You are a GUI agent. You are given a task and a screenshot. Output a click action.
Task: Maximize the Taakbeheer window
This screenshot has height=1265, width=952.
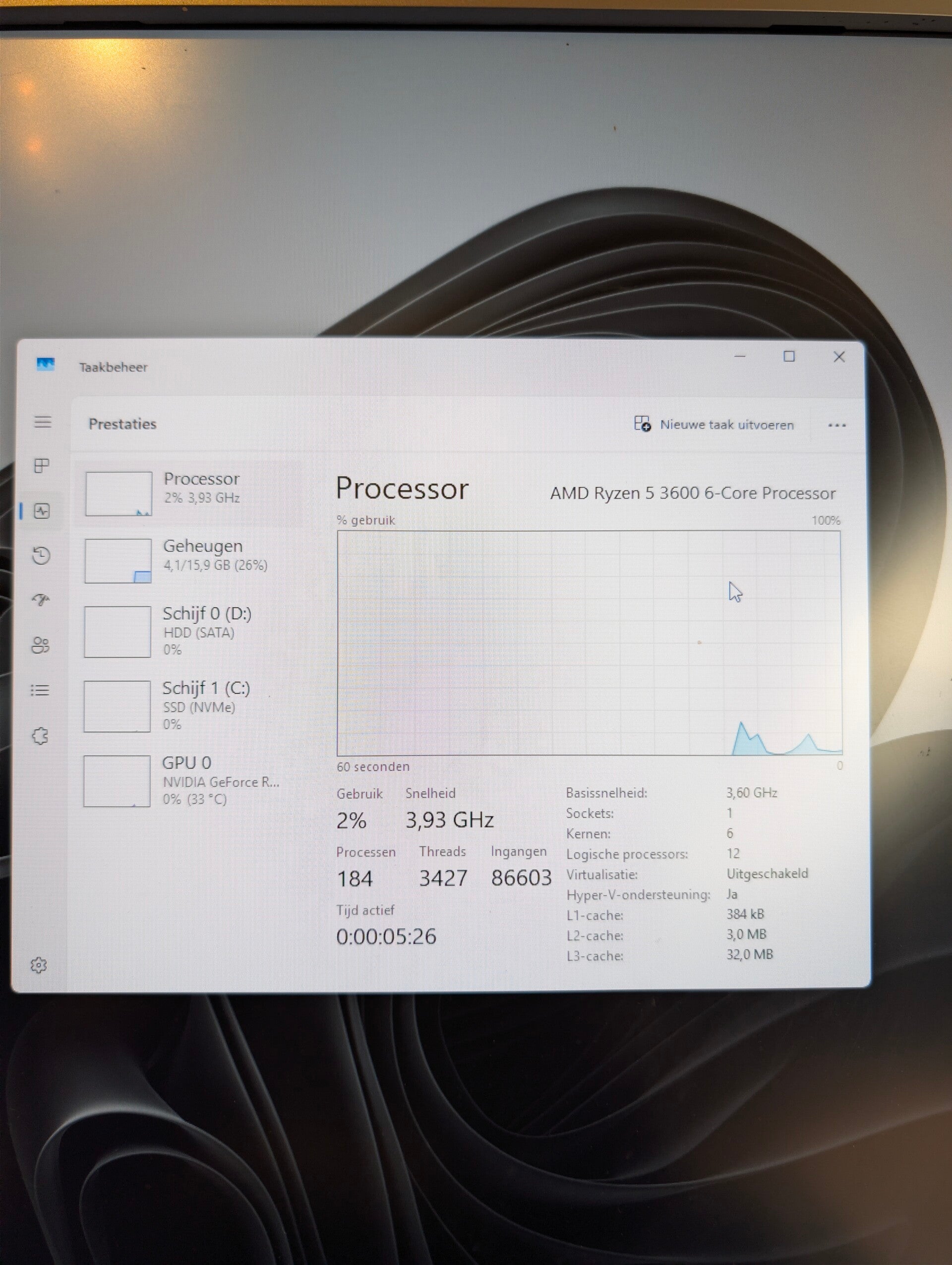click(789, 356)
